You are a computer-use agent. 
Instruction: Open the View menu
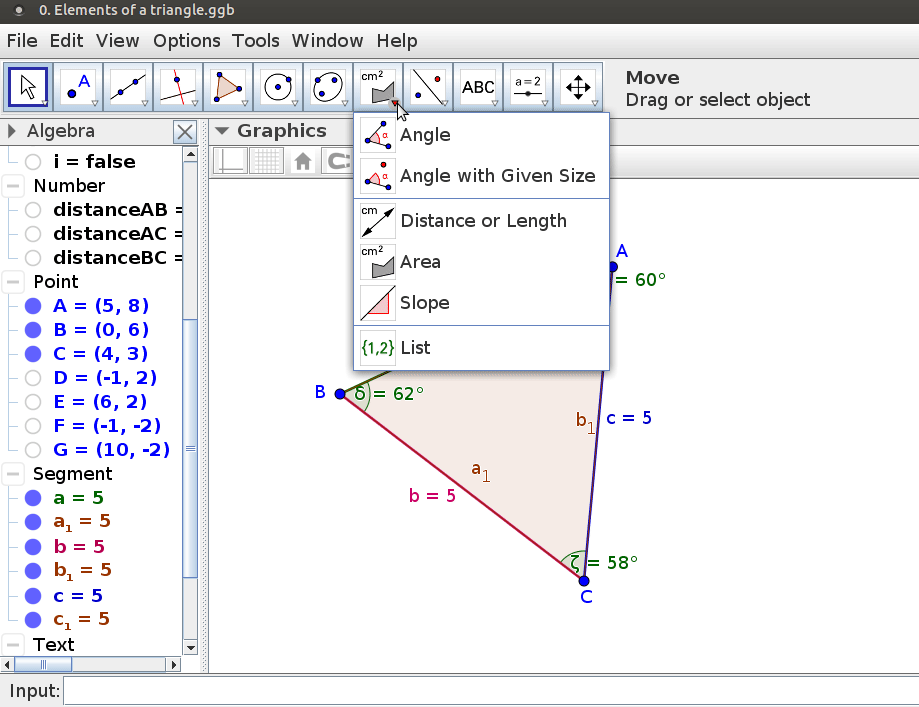pyautogui.click(x=118, y=41)
